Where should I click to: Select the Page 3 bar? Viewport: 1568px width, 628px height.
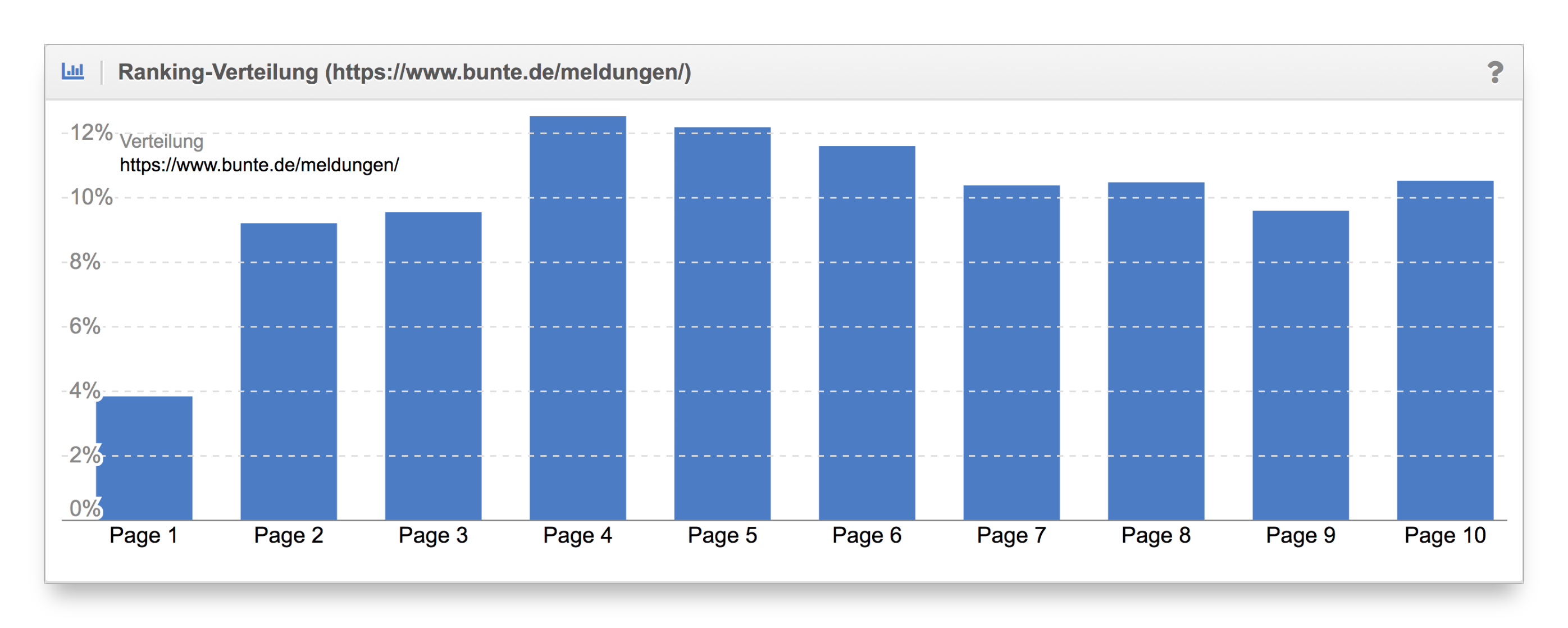click(433, 366)
